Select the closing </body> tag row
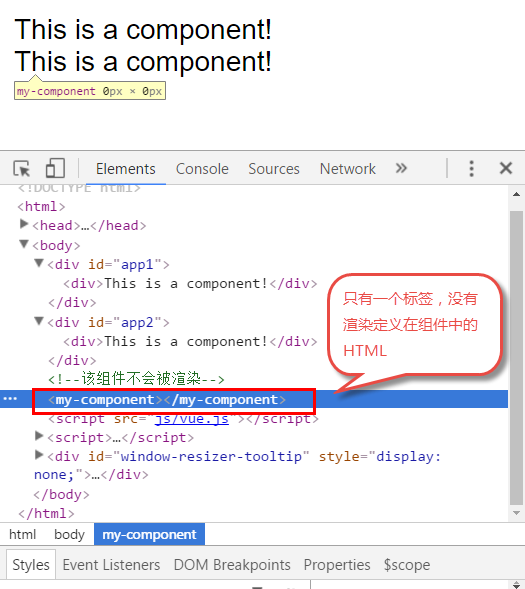Image resolution: width=525 pixels, height=589 pixels. (62, 494)
